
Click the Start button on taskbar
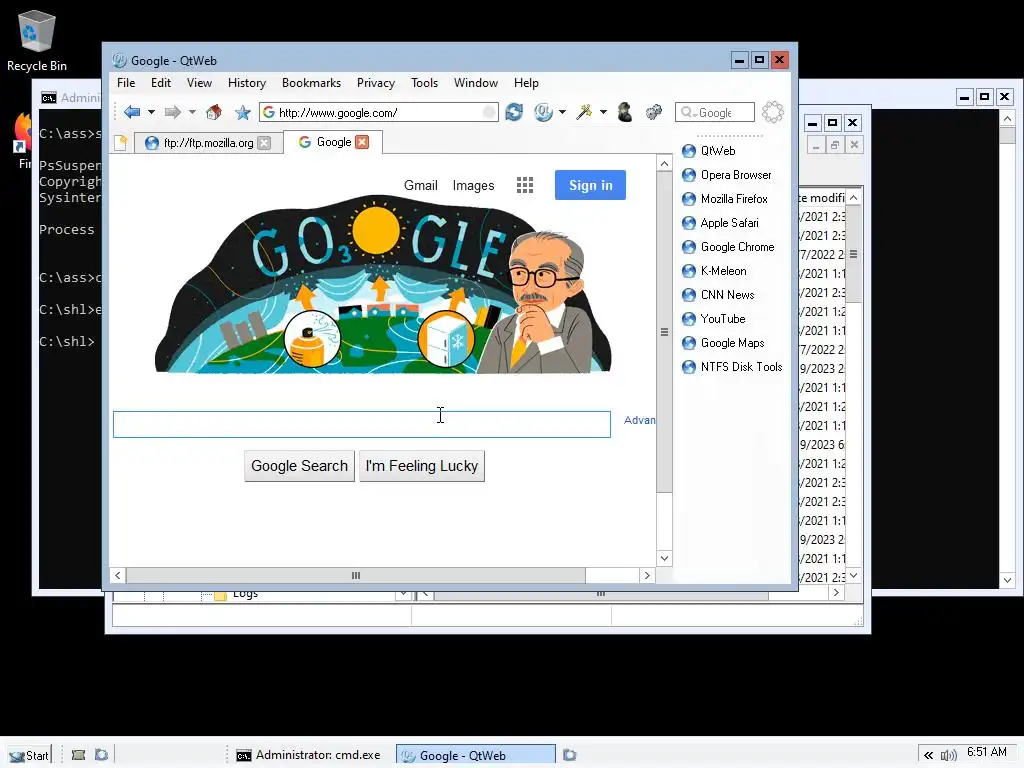(29, 755)
